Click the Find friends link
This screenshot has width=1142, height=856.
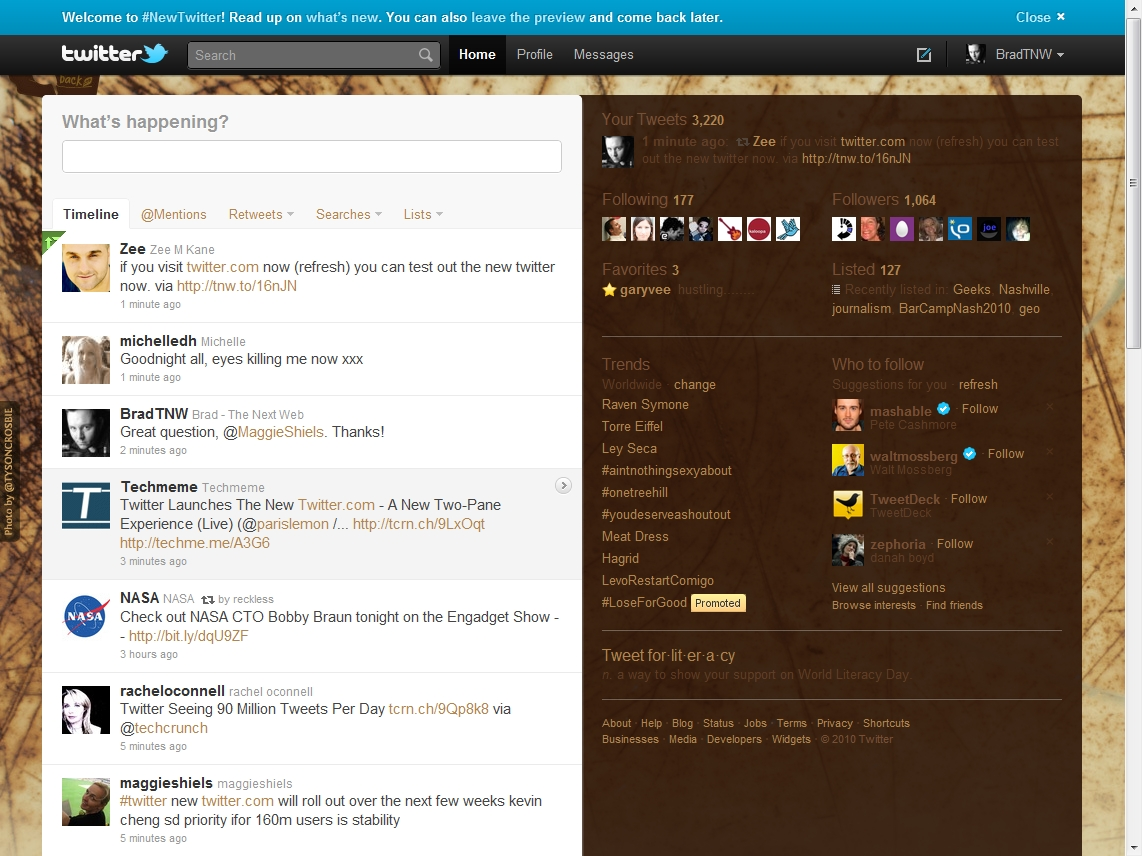click(x=954, y=605)
